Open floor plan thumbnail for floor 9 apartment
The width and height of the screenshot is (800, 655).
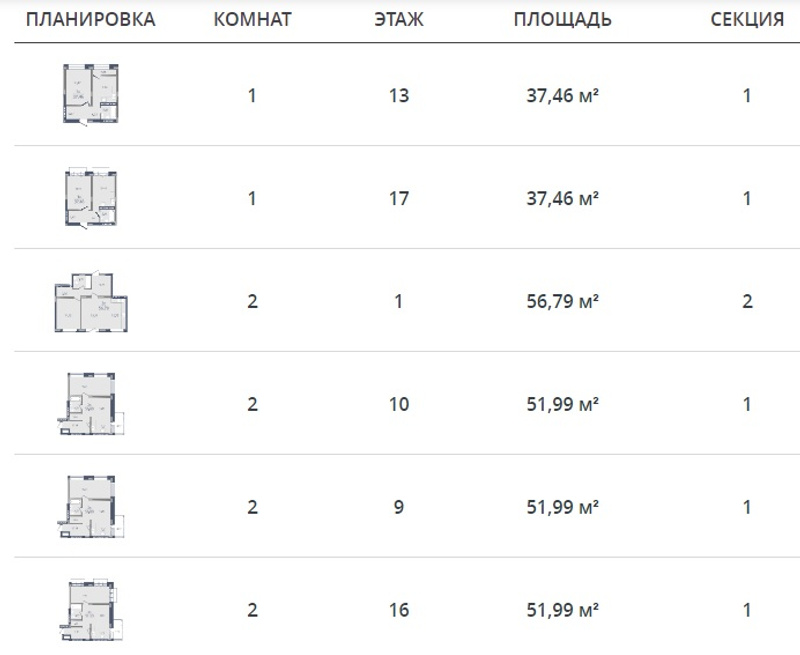tap(90, 507)
